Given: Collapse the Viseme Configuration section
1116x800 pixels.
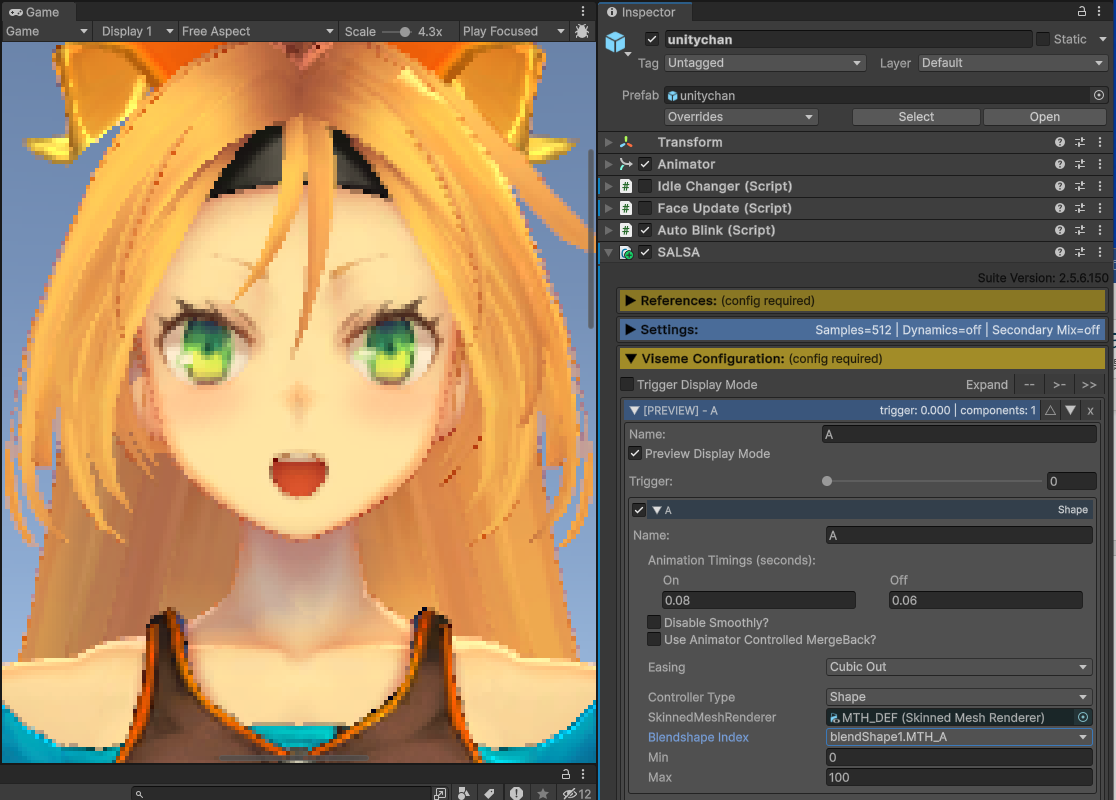Looking at the screenshot, I should [863, 359].
